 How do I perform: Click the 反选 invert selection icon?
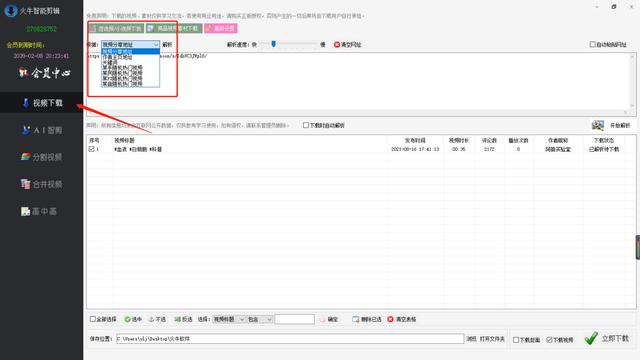pos(177,319)
